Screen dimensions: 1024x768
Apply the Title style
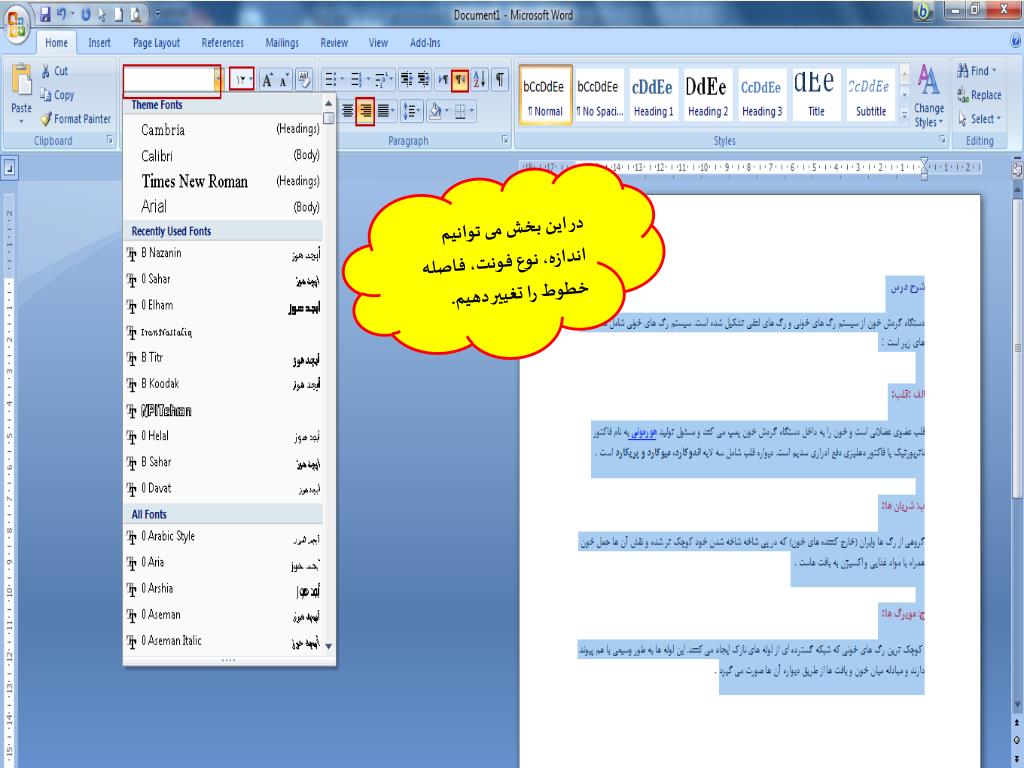tap(816, 95)
